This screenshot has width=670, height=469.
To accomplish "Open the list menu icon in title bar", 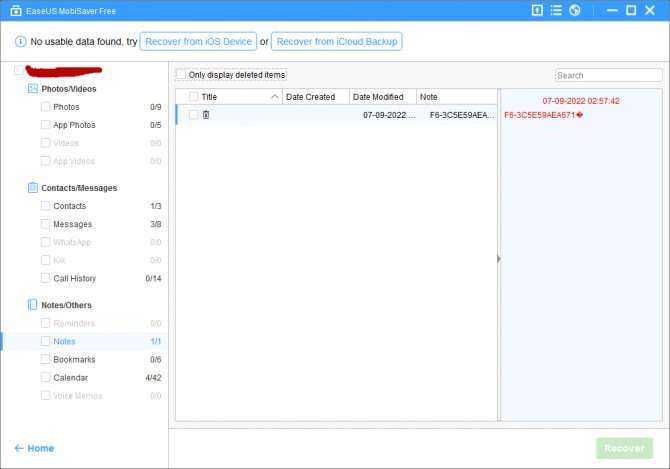I will [556, 10].
